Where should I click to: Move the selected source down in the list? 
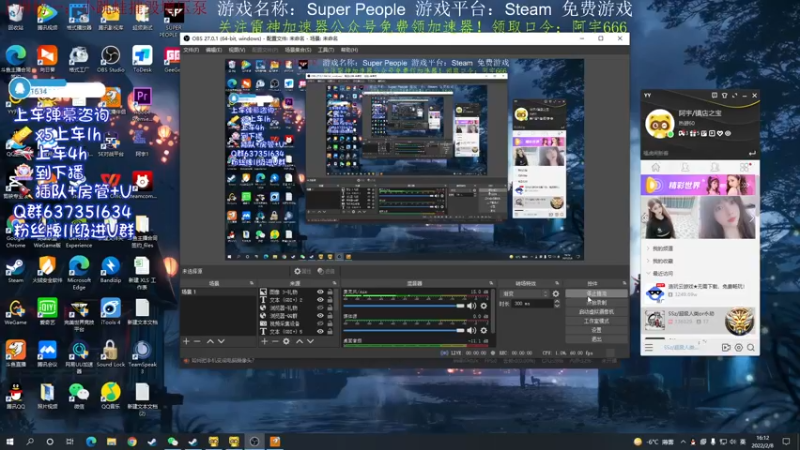click(310, 341)
